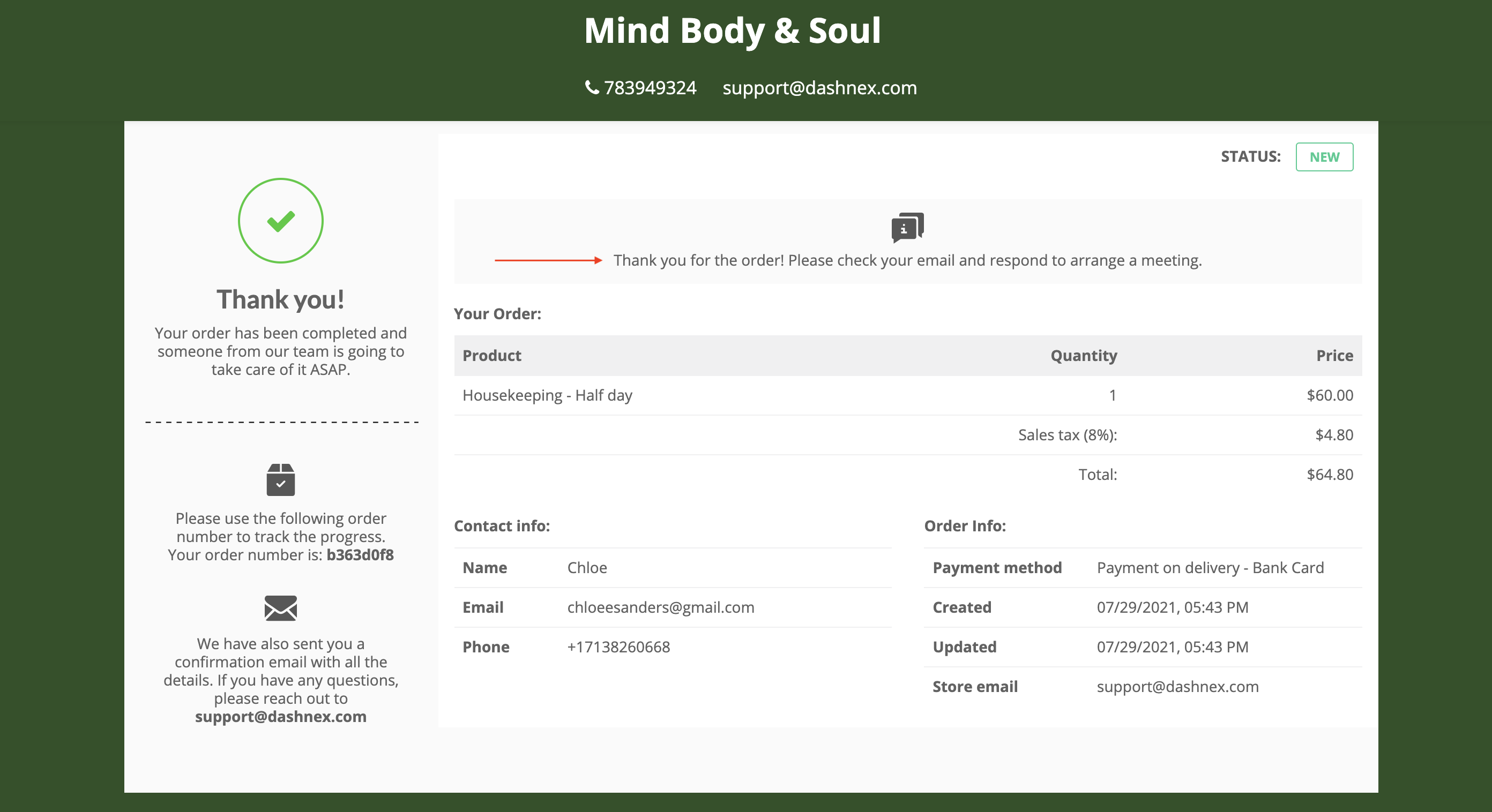Click the Product column header

pyautogui.click(x=491, y=355)
